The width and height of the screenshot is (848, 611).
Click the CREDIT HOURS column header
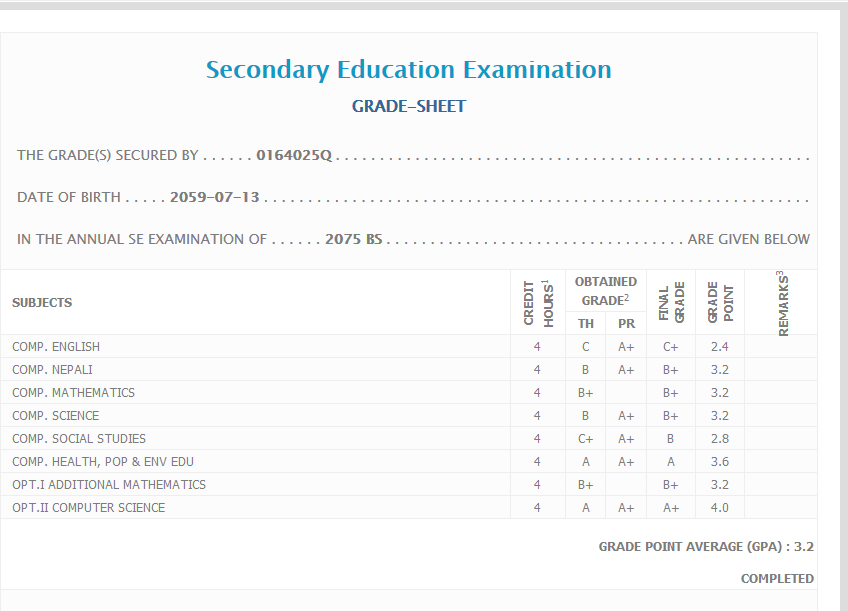coord(537,302)
